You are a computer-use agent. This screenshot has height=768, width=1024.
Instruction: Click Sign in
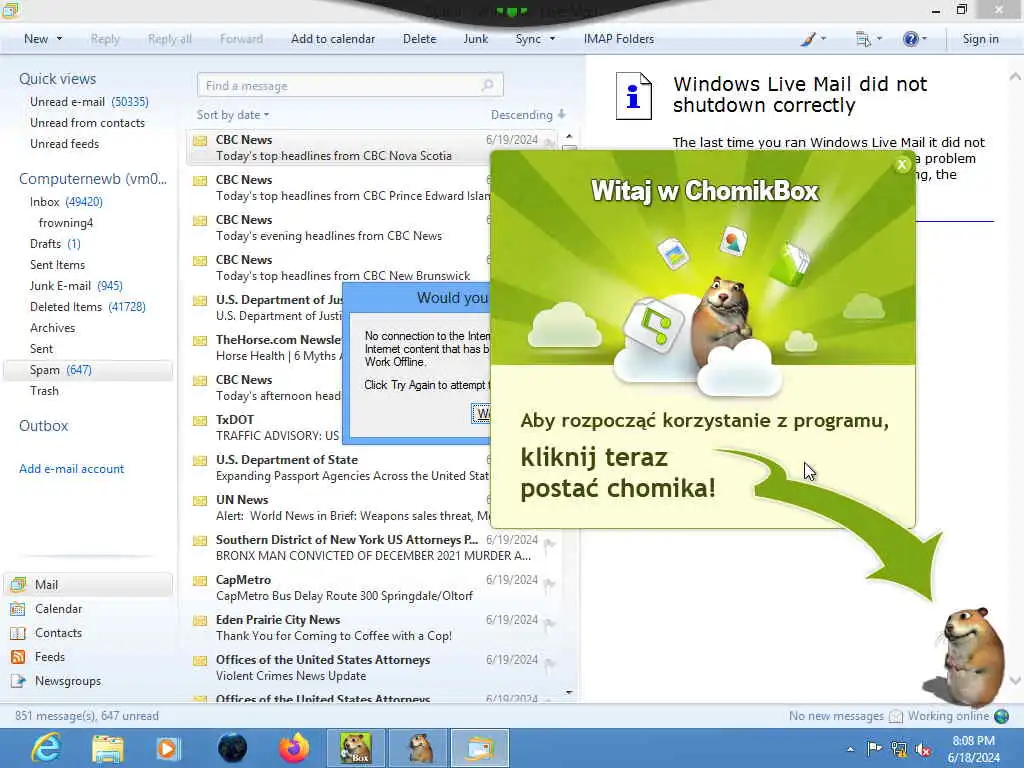(x=980, y=39)
